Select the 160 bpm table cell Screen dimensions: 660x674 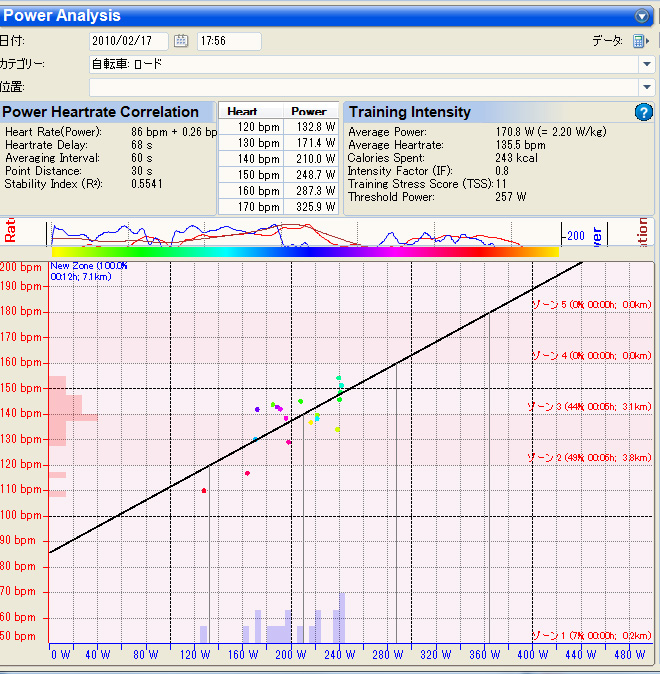tap(251, 191)
